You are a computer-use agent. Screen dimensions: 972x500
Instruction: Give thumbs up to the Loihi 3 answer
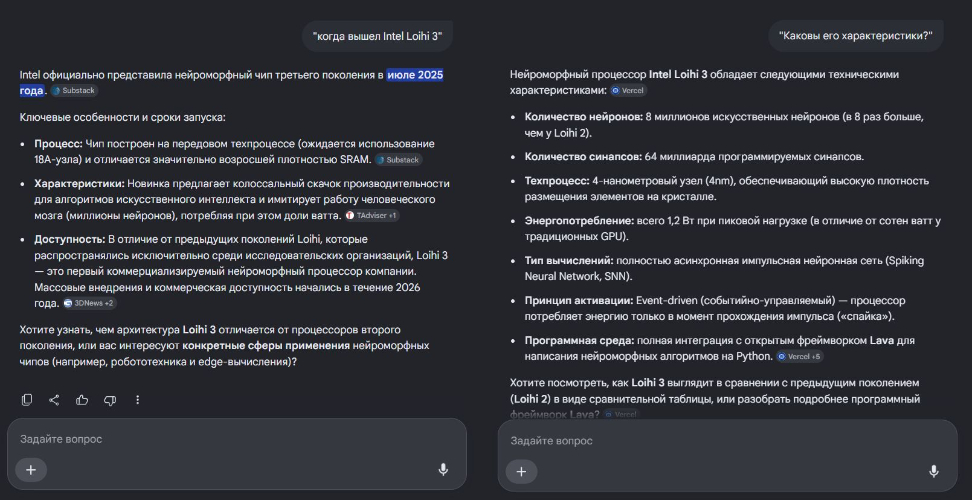pos(82,400)
